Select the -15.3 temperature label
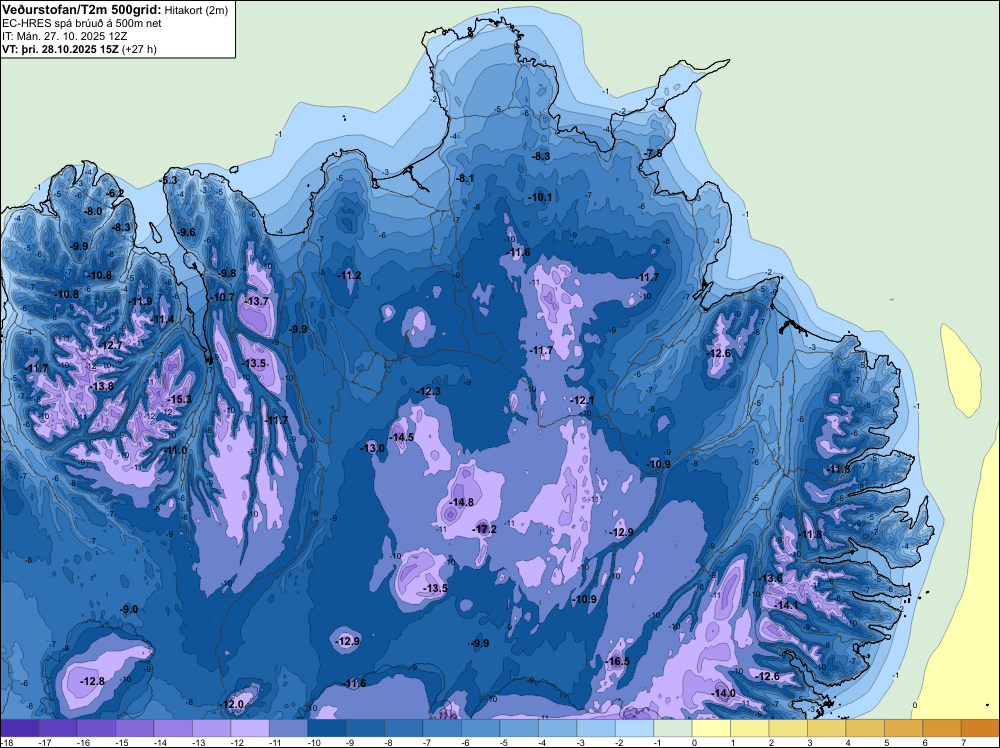This screenshot has height=748, width=1000. [179, 399]
